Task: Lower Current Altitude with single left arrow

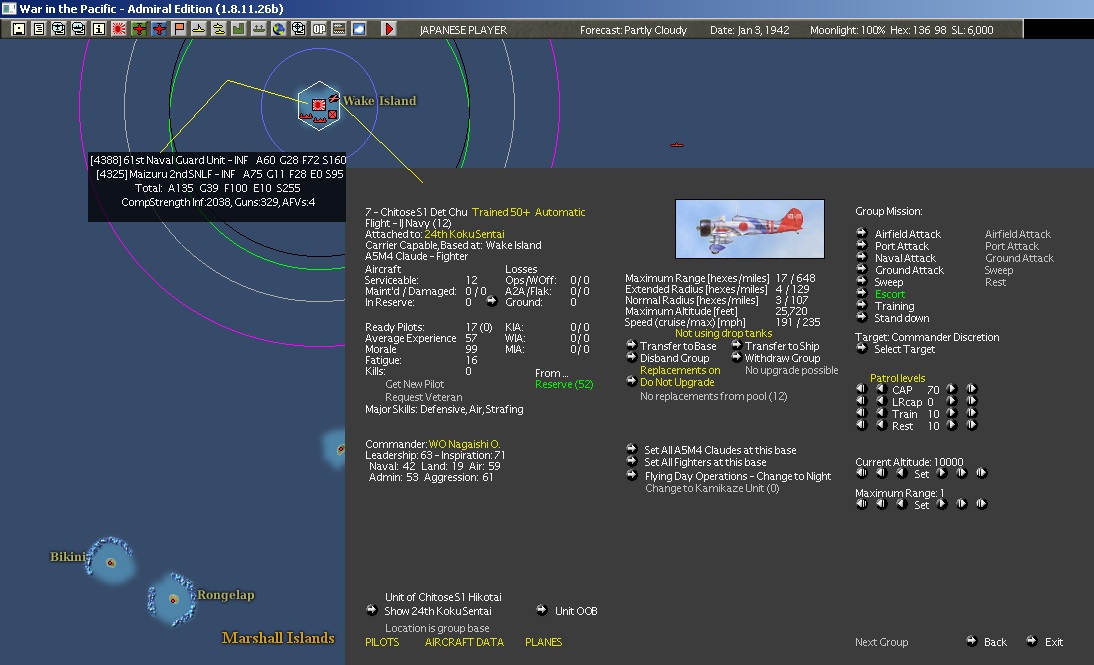Action: click(x=901, y=472)
